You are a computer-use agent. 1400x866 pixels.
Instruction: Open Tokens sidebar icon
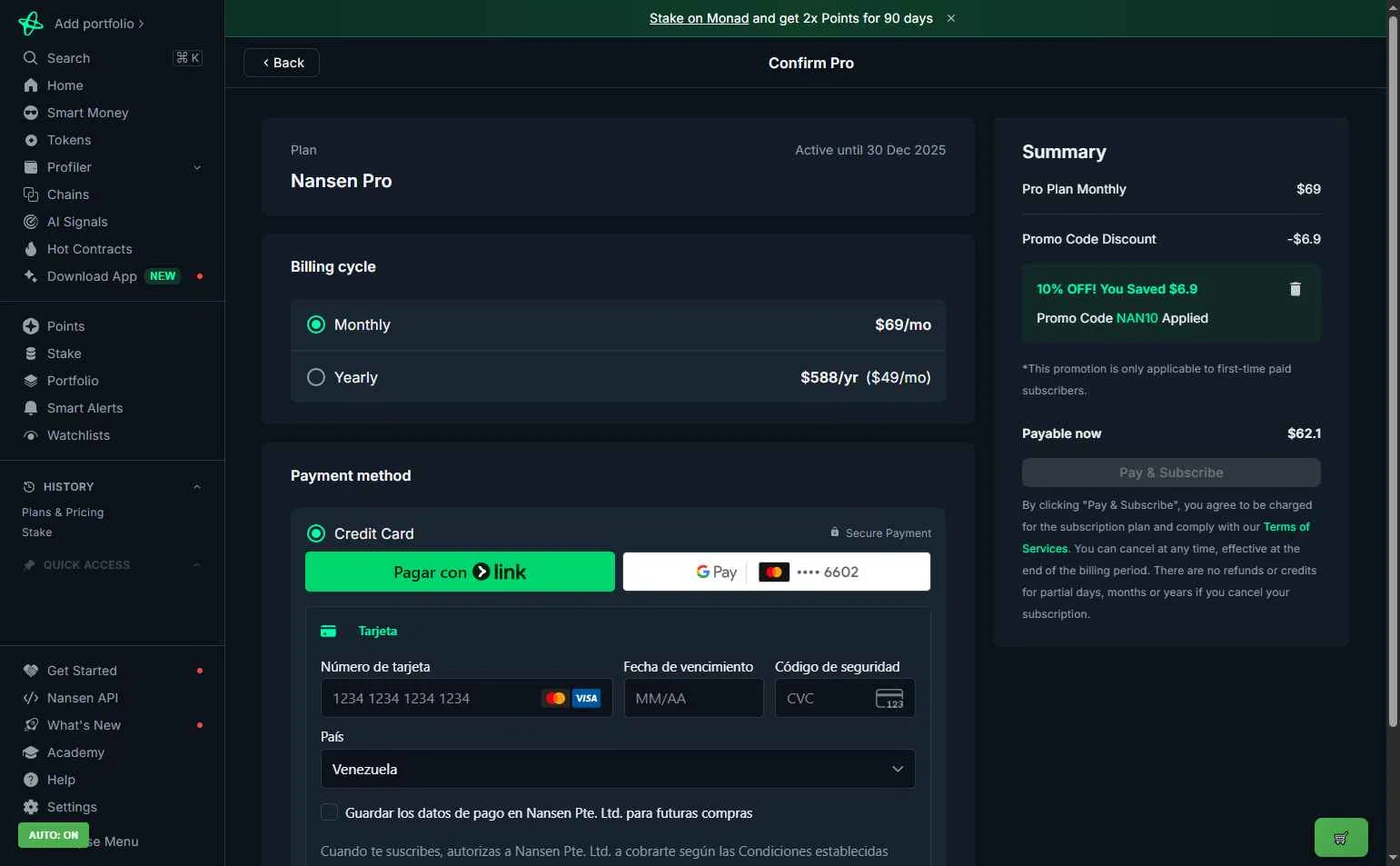31,140
